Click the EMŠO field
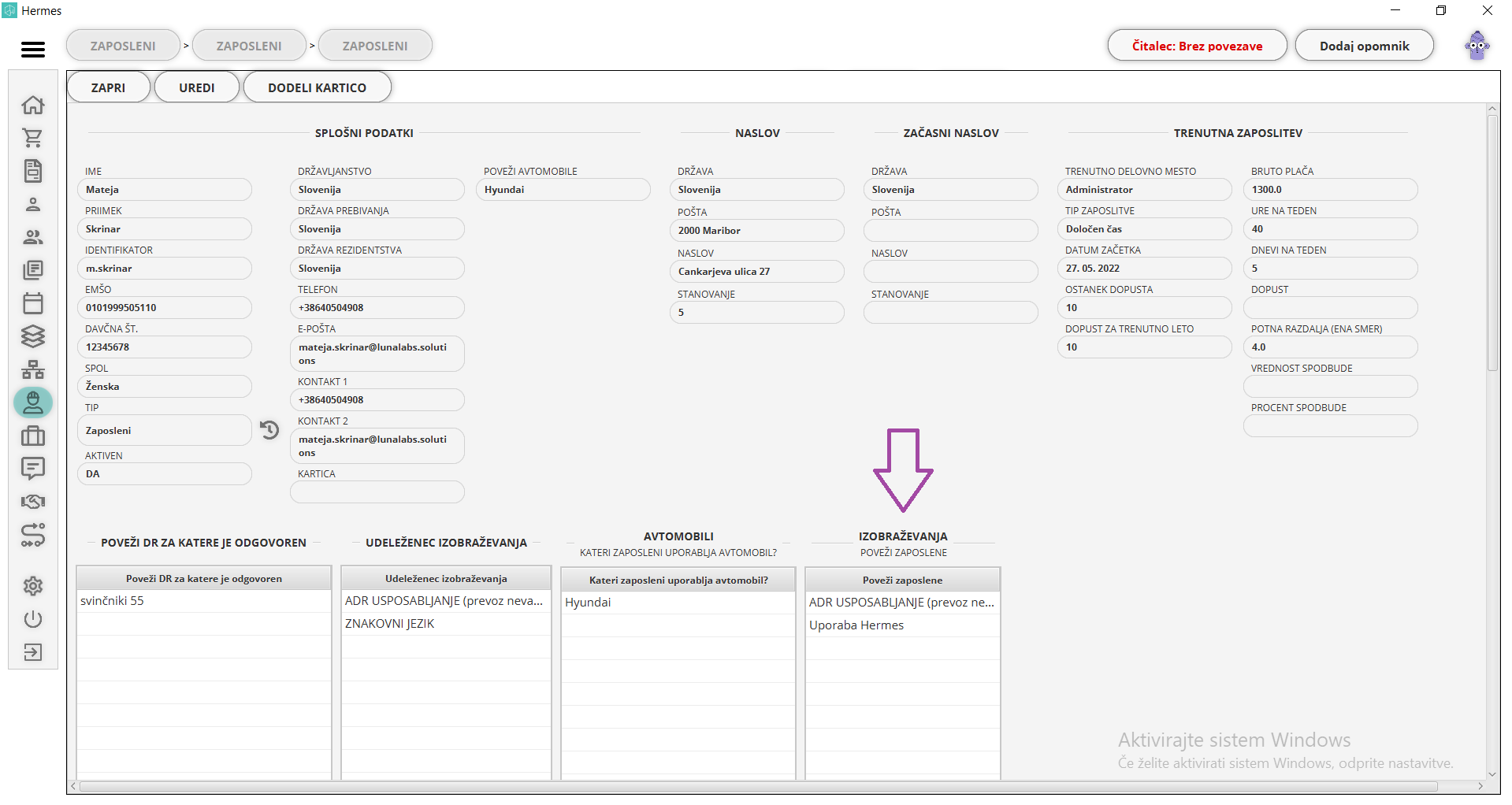Viewport: 1512px width, 805px height. [165, 308]
